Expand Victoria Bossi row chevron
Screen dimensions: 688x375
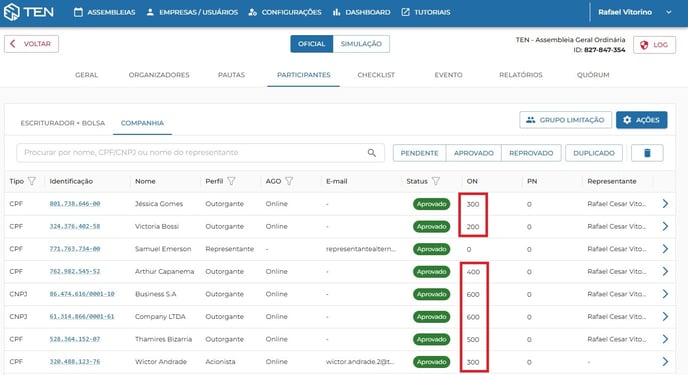tap(665, 226)
